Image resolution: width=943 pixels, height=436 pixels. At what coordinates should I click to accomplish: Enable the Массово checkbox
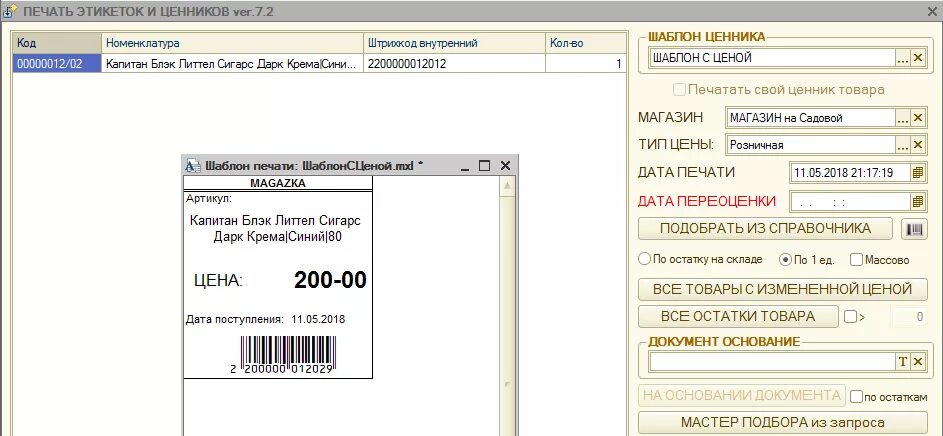click(x=856, y=260)
